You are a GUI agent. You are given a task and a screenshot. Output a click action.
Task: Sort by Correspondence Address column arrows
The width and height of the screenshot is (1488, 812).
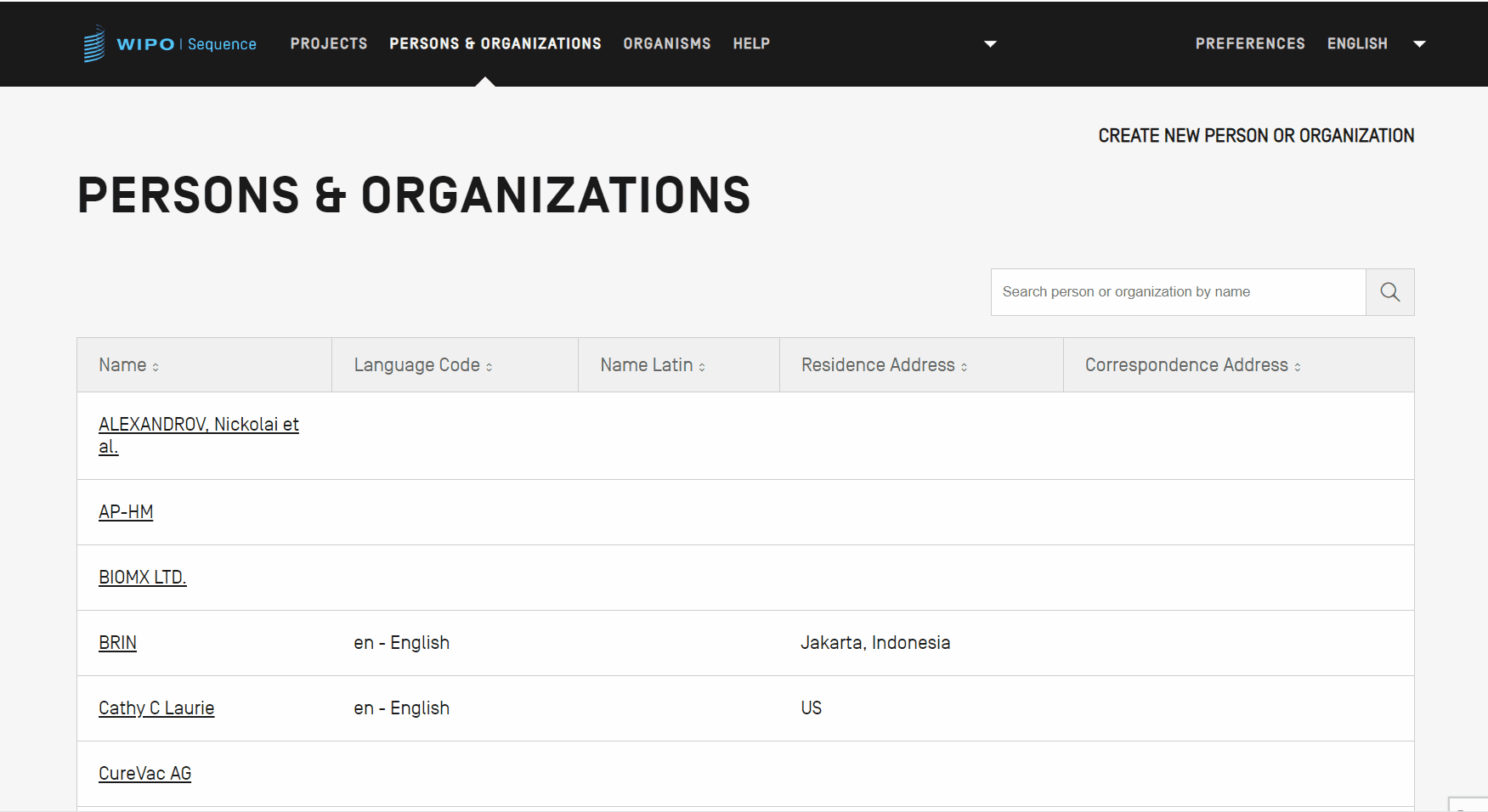[1297, 367]
